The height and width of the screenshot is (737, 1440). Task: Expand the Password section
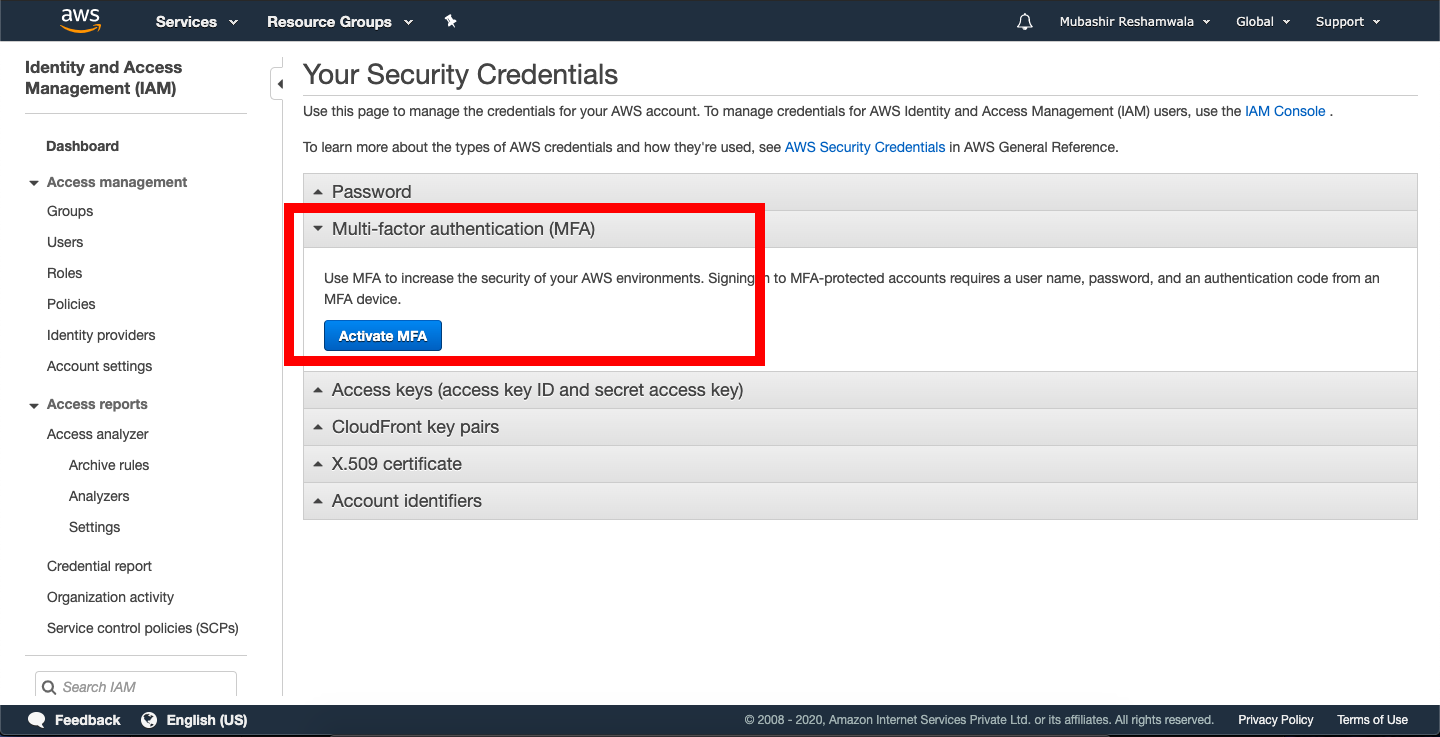coord(860,192)
